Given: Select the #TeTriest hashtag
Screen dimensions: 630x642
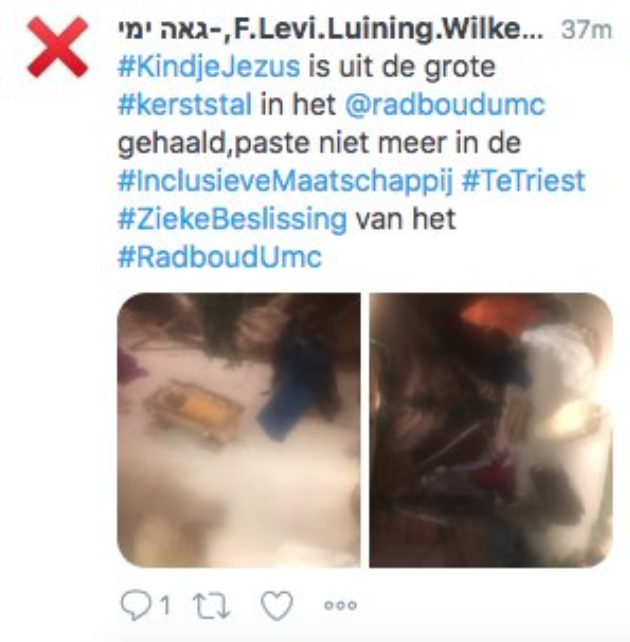Looking at the screenshot, I should pyautogui.click(x=524, y=181).
